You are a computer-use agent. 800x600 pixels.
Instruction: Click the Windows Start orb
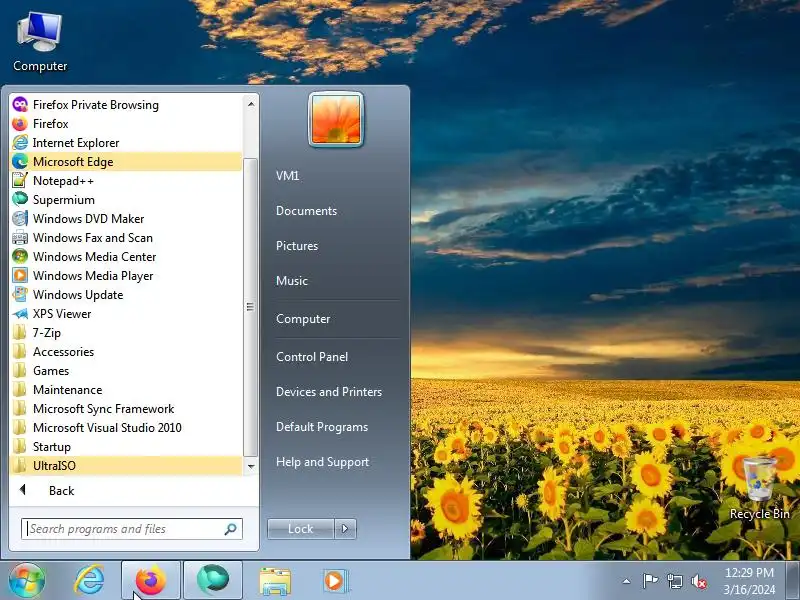click(26, 581)
